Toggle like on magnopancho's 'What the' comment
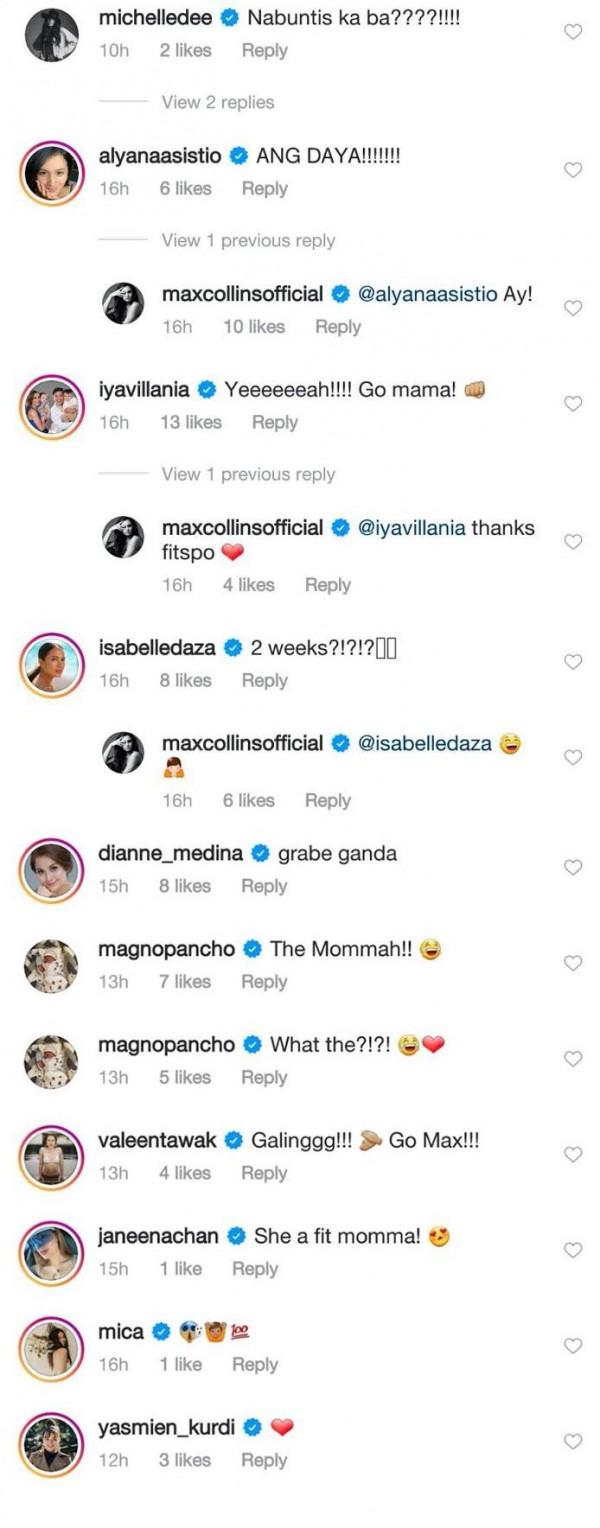 pyautogui.click(x=573, y=1059)
